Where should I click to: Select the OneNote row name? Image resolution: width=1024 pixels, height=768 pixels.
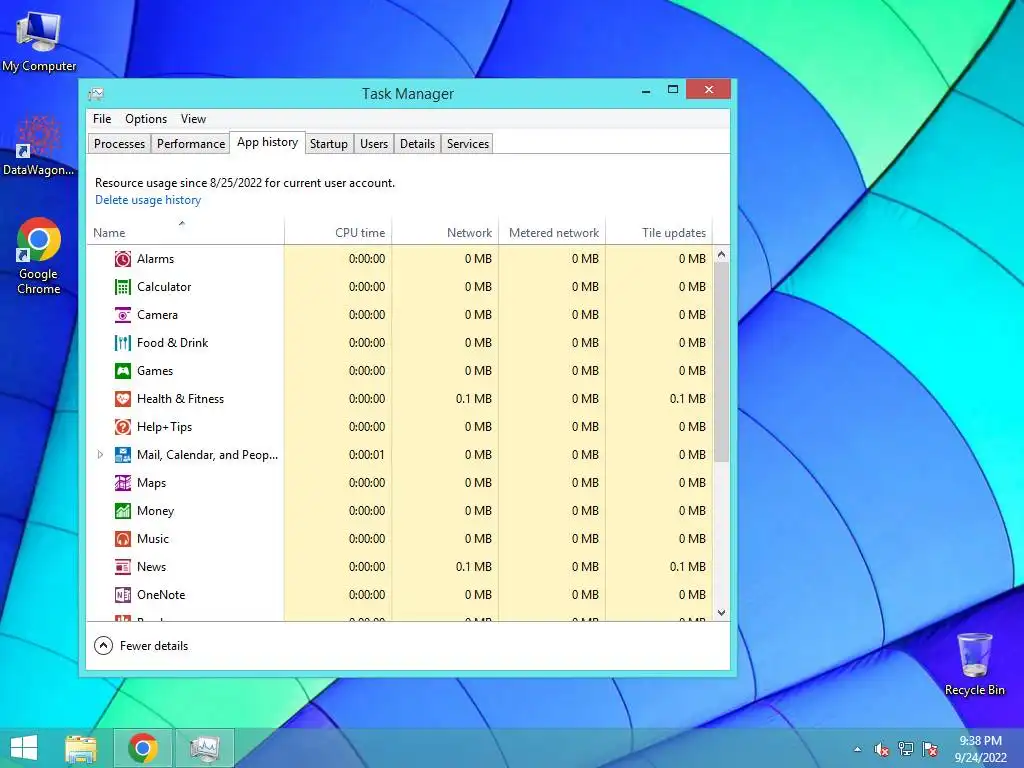pos(161,596)
